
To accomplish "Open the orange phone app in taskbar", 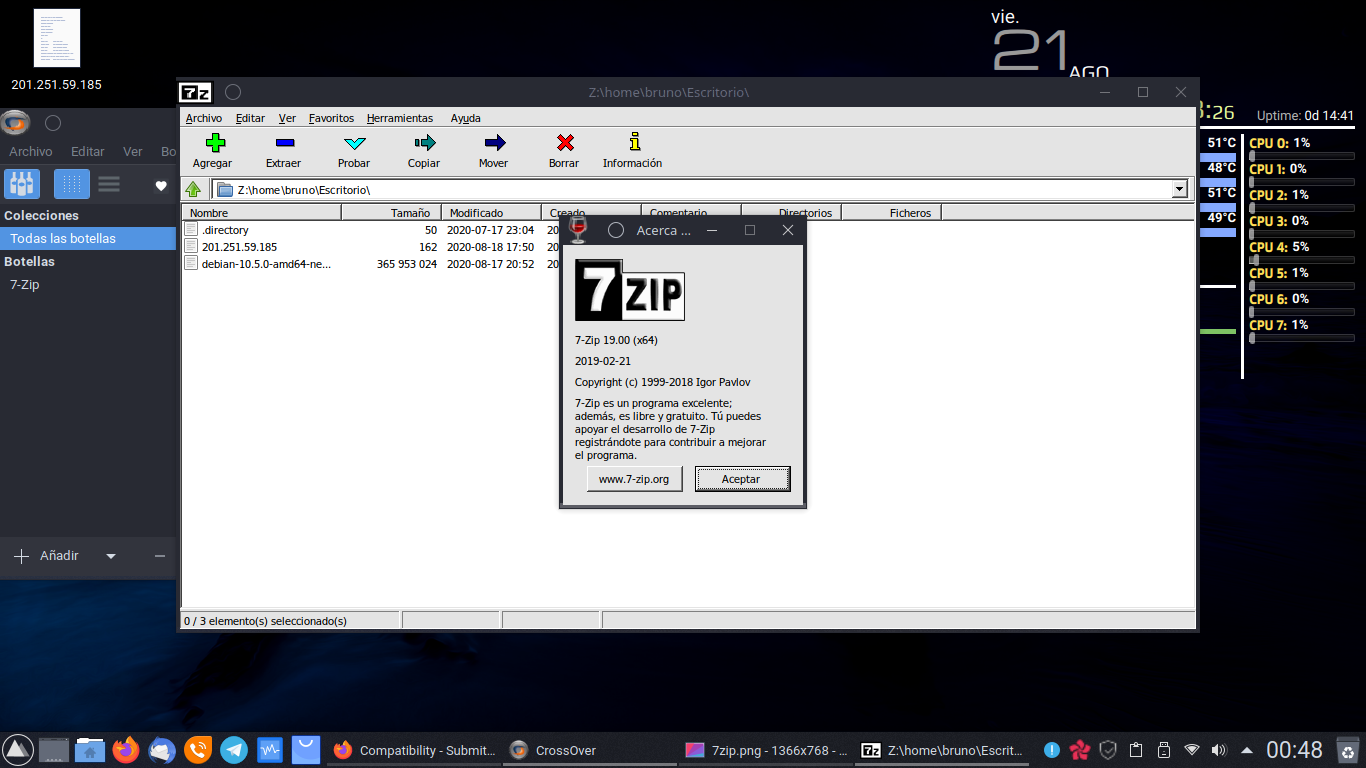I will [198, 749].
